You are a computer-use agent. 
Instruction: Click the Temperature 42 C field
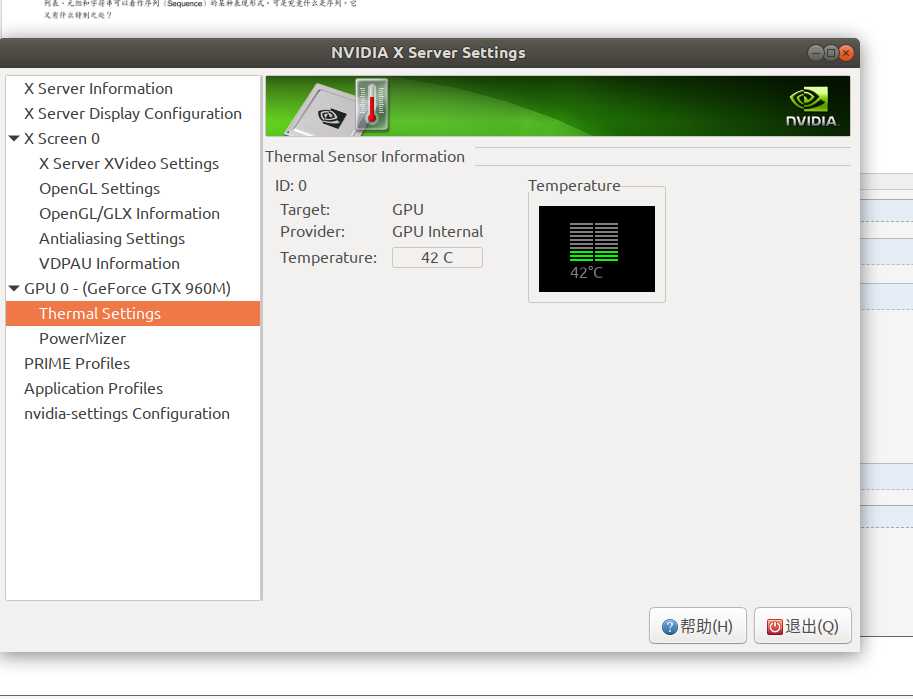click(x=437, y=257)
